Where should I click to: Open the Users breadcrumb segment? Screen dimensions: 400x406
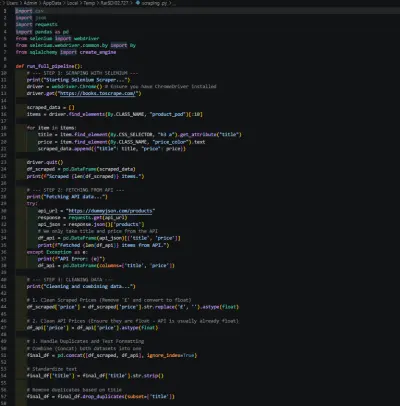[12, 3]
